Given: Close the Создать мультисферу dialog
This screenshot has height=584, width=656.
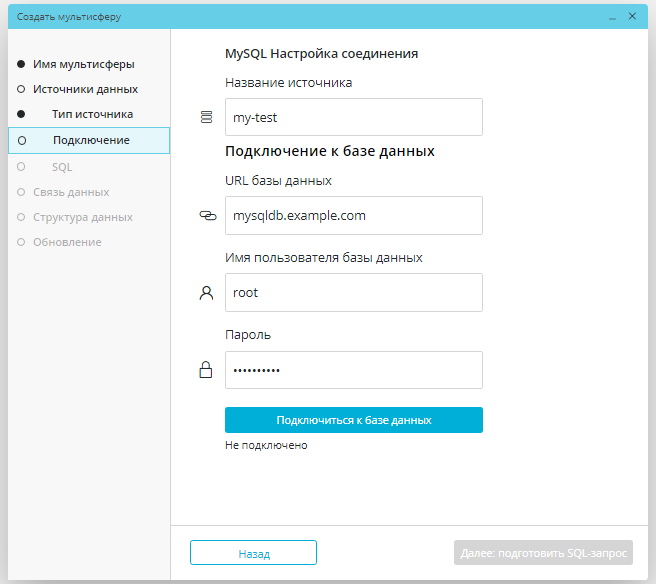Looking at the screenshot, I should [632, 16].
